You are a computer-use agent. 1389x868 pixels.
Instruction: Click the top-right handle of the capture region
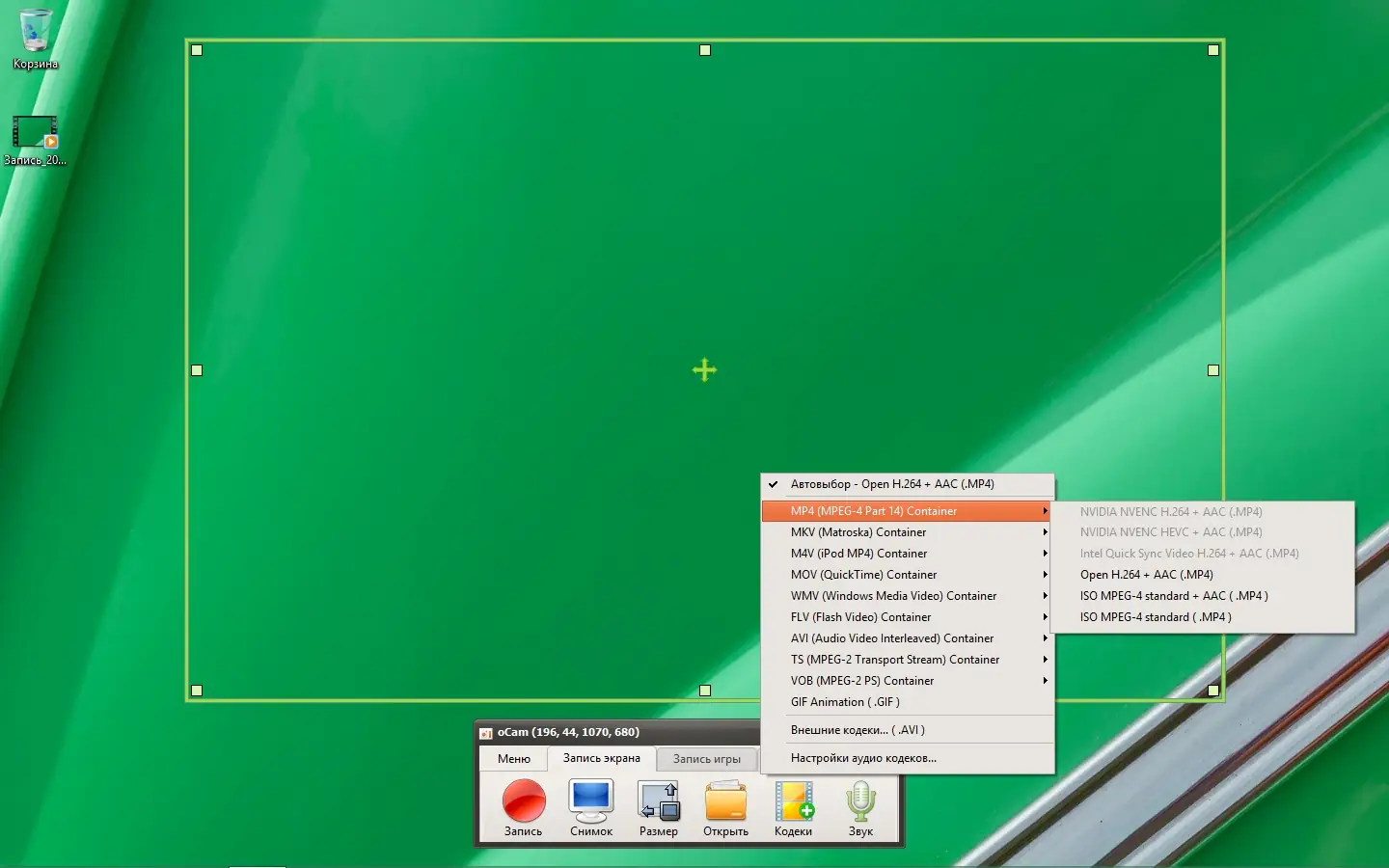click(1213, 50)
